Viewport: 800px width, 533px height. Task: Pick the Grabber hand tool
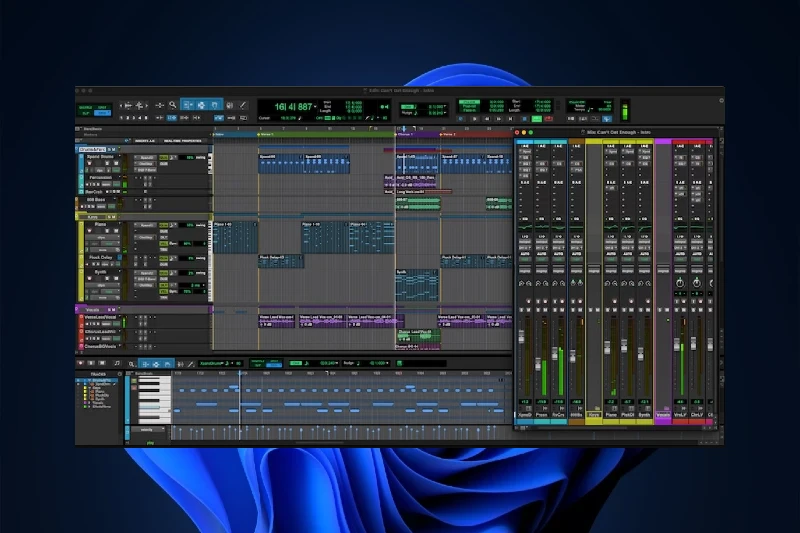pos(214,104)
